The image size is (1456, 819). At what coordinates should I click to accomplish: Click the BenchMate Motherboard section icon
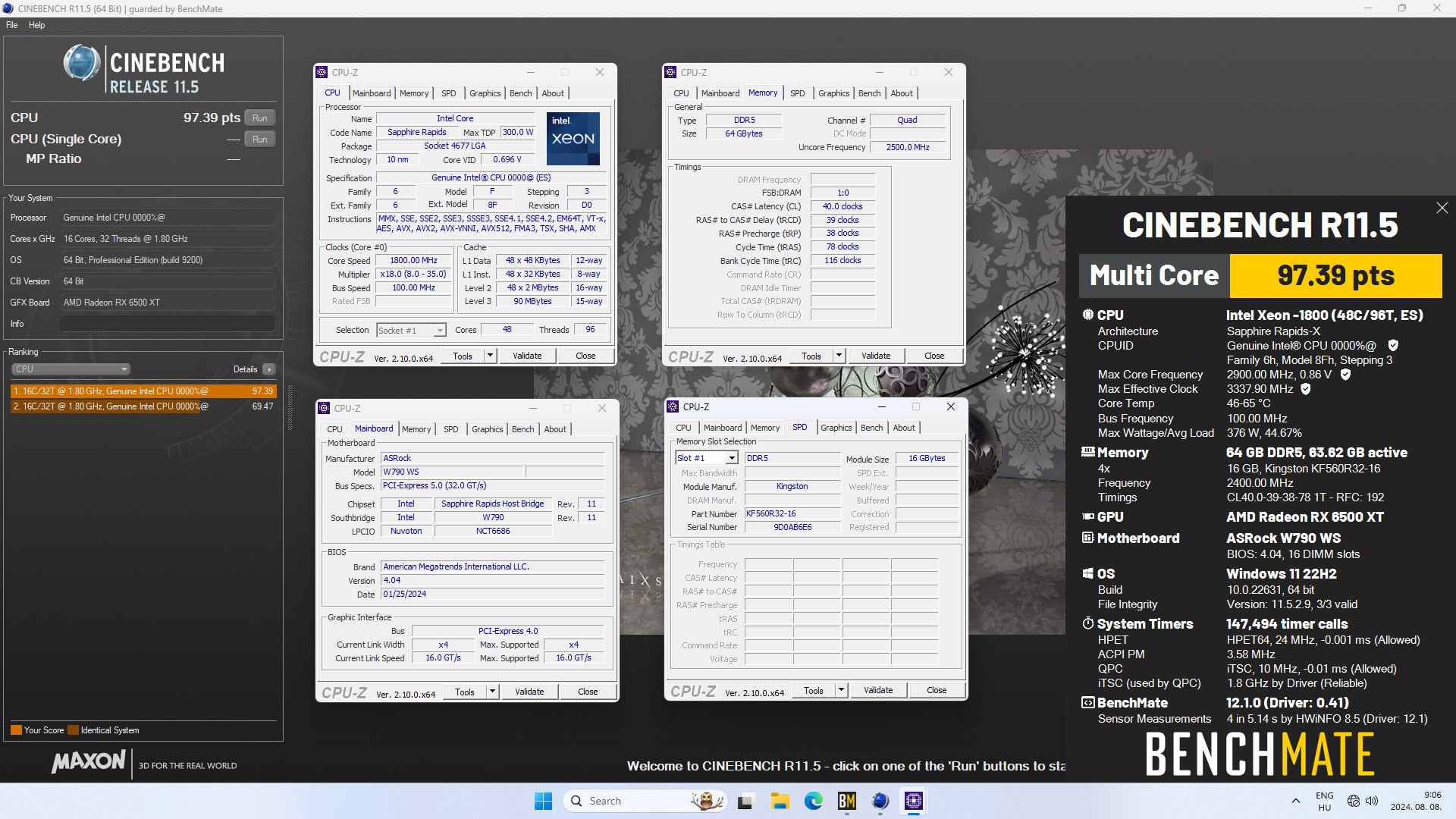tap(1088, 538)
